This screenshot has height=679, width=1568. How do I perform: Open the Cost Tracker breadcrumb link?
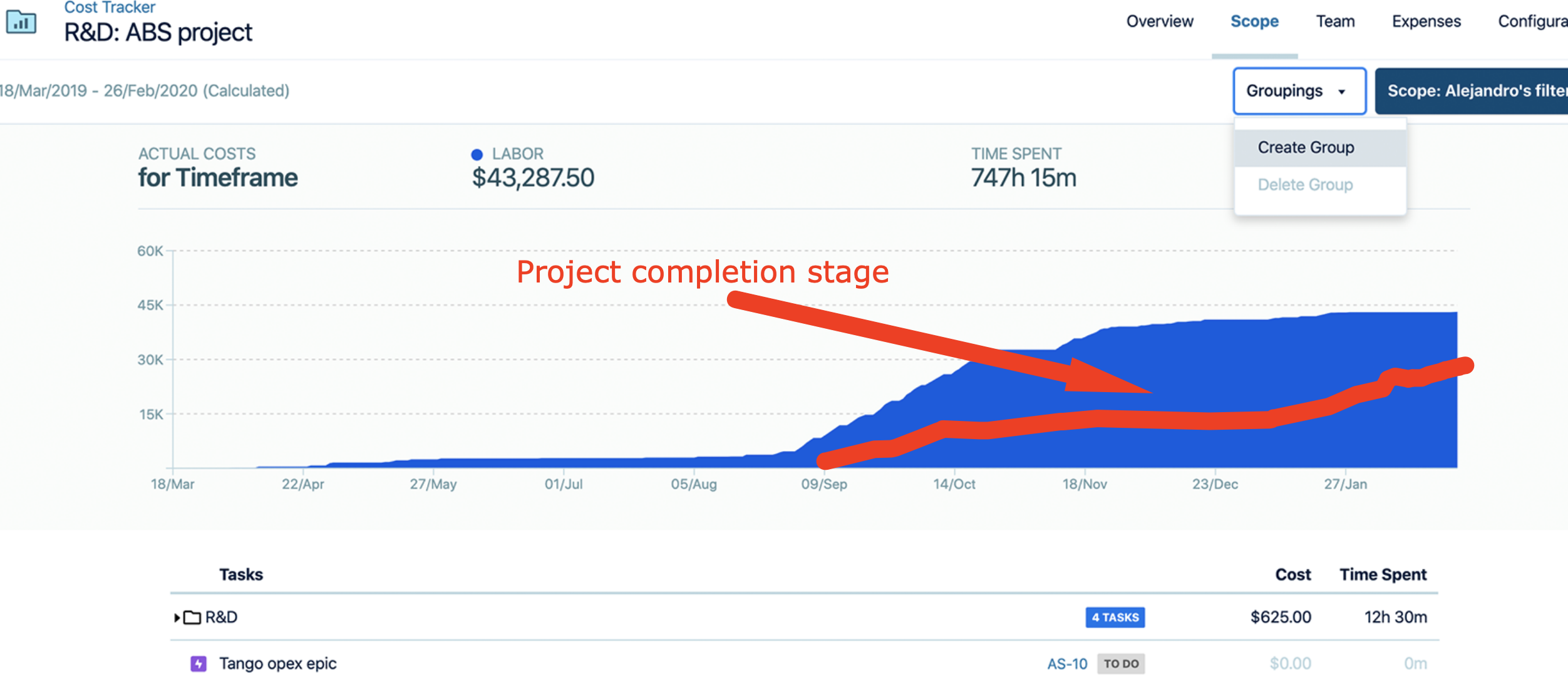point(110,8)
